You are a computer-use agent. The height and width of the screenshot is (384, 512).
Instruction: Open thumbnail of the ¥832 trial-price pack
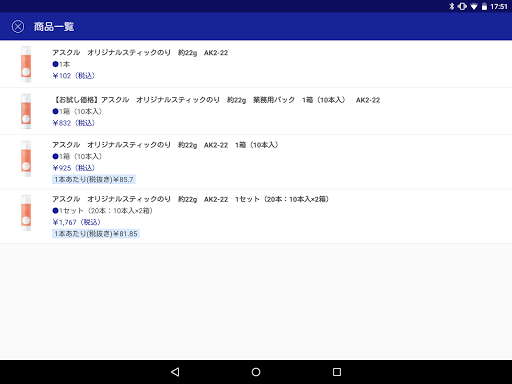(x=26, y=111)
